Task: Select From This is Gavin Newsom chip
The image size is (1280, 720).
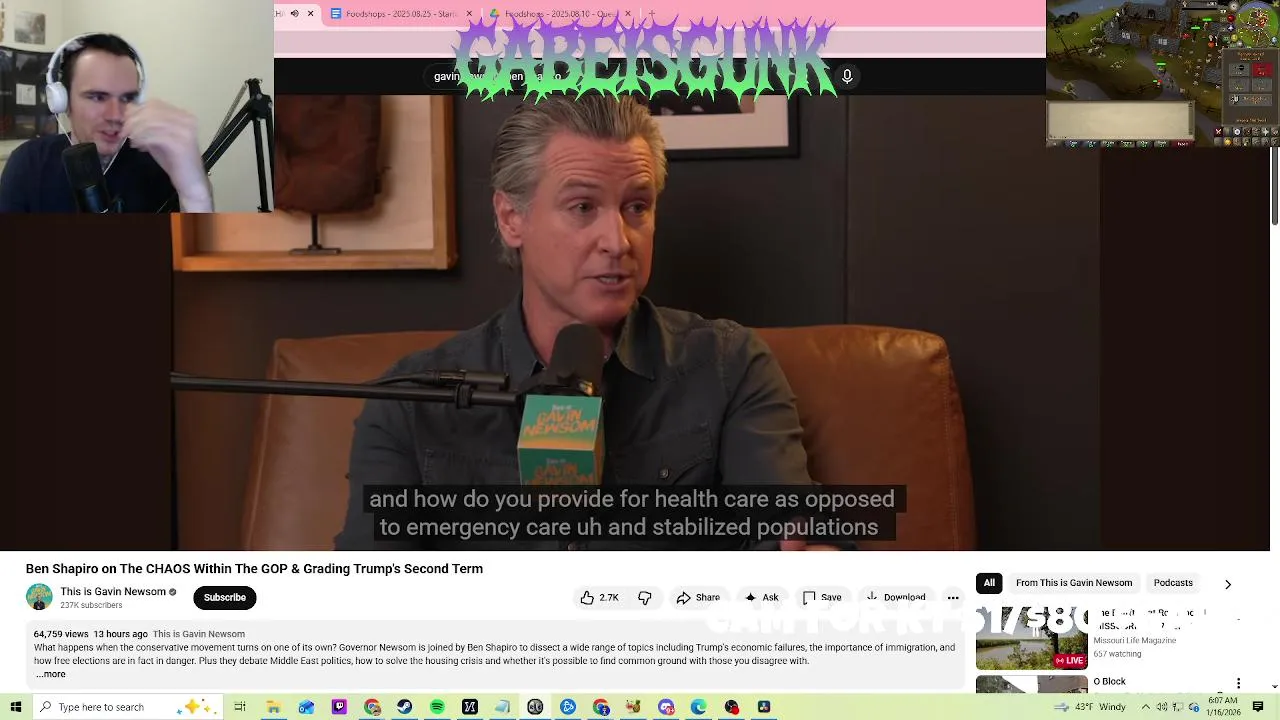Action: (1074, 583)
